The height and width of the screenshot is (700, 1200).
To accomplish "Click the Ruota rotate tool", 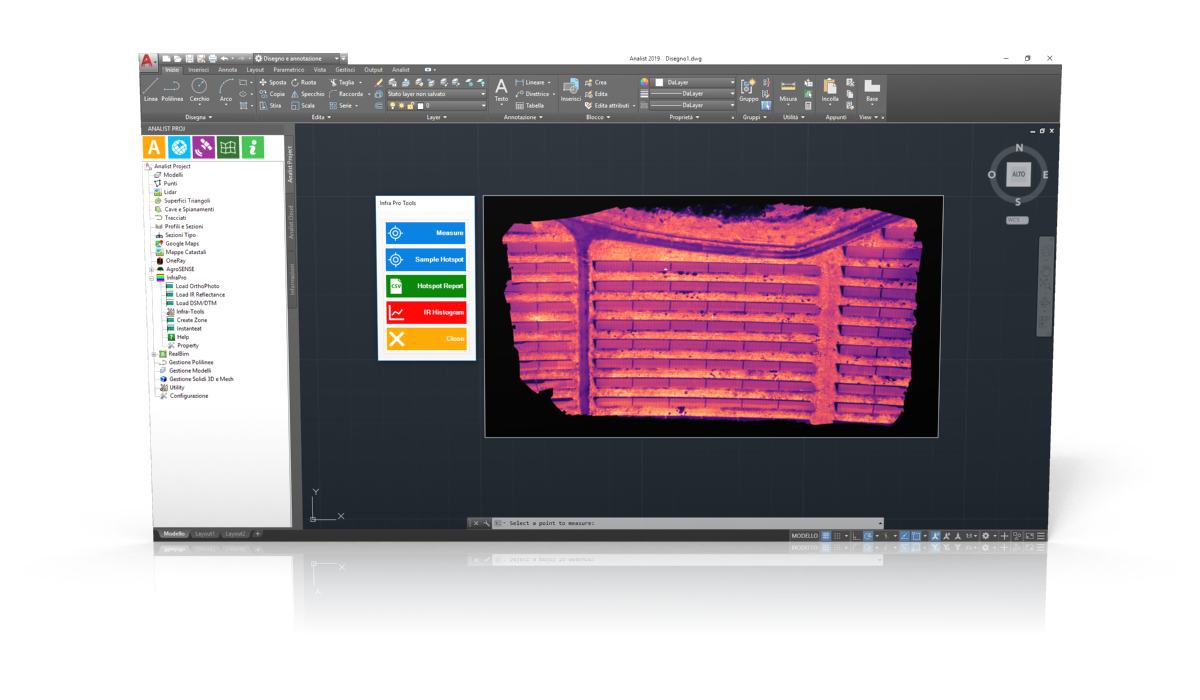I will [304, 82].
